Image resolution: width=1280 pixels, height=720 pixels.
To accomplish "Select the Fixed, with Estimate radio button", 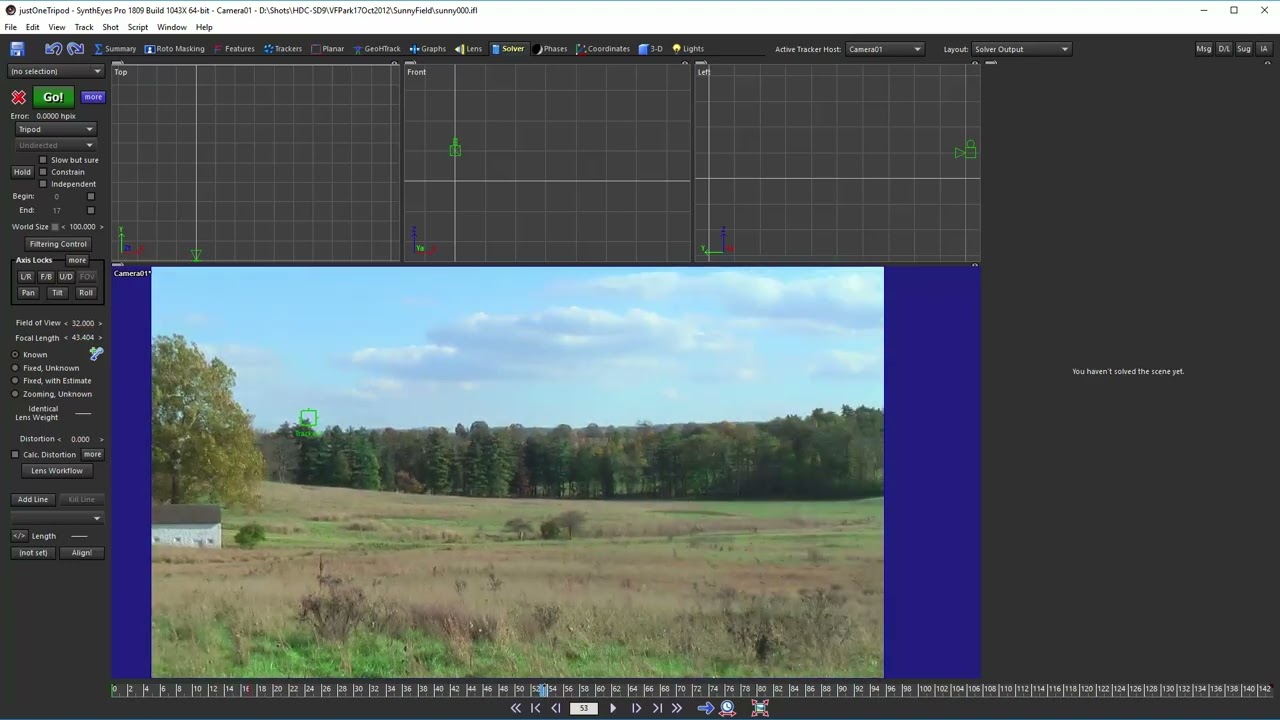I will tap(15, 381).
